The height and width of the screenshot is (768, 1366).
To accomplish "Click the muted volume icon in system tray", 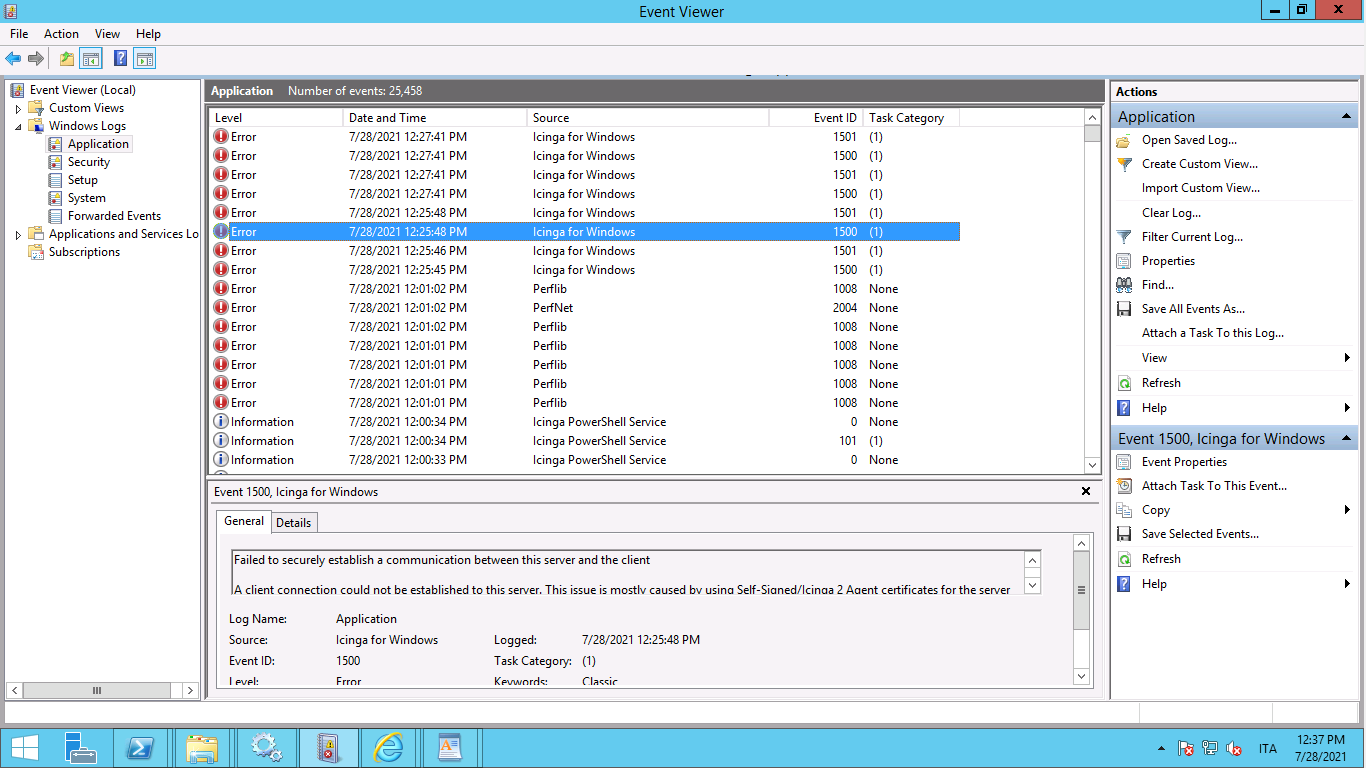I will click(1234, 747).
